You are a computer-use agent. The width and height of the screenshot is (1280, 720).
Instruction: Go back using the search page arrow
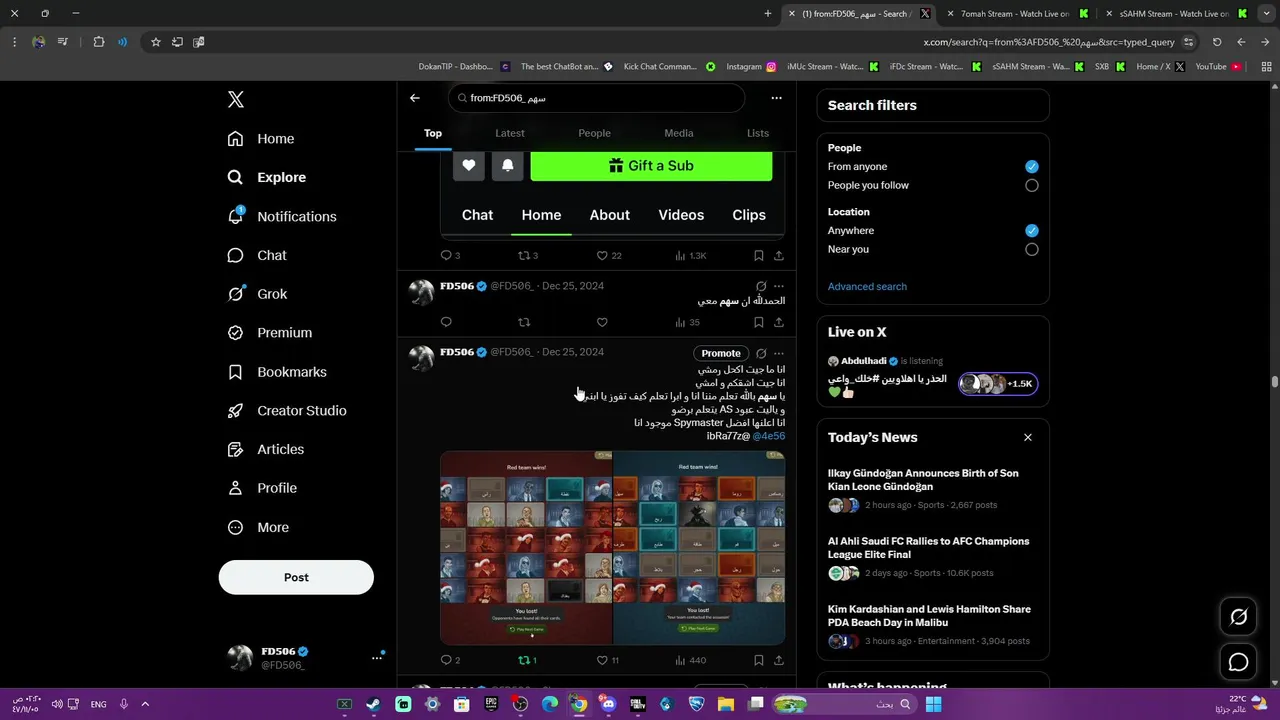415,98
